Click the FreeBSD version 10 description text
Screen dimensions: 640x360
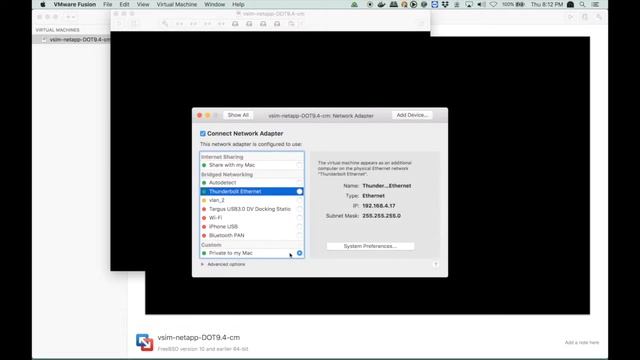tap(203, 349)
